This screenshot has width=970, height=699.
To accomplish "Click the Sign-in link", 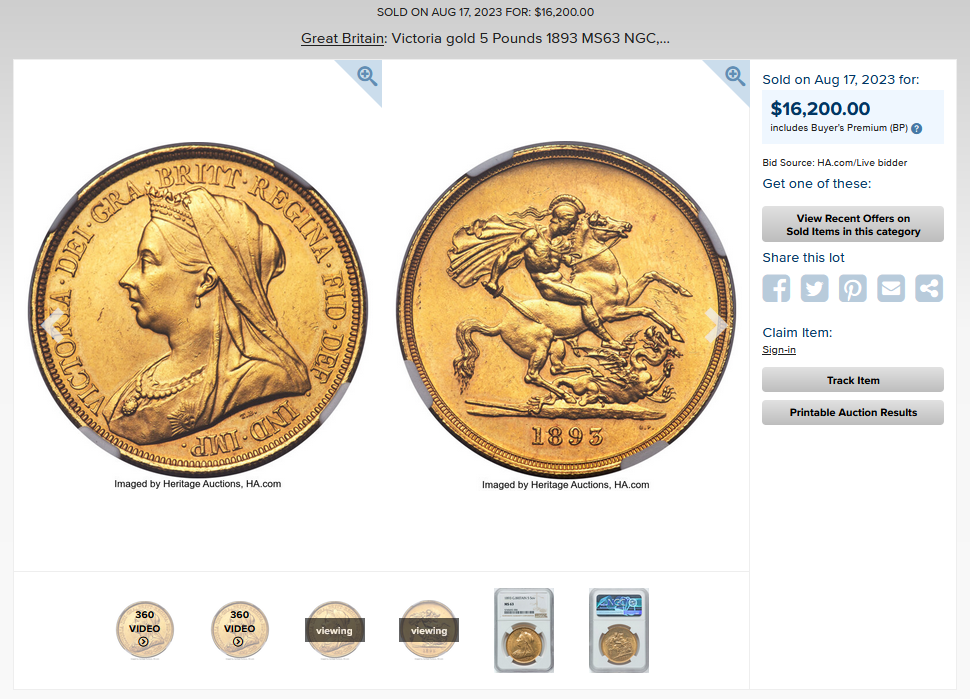I will pyautogui.click(x=779, y=350).
